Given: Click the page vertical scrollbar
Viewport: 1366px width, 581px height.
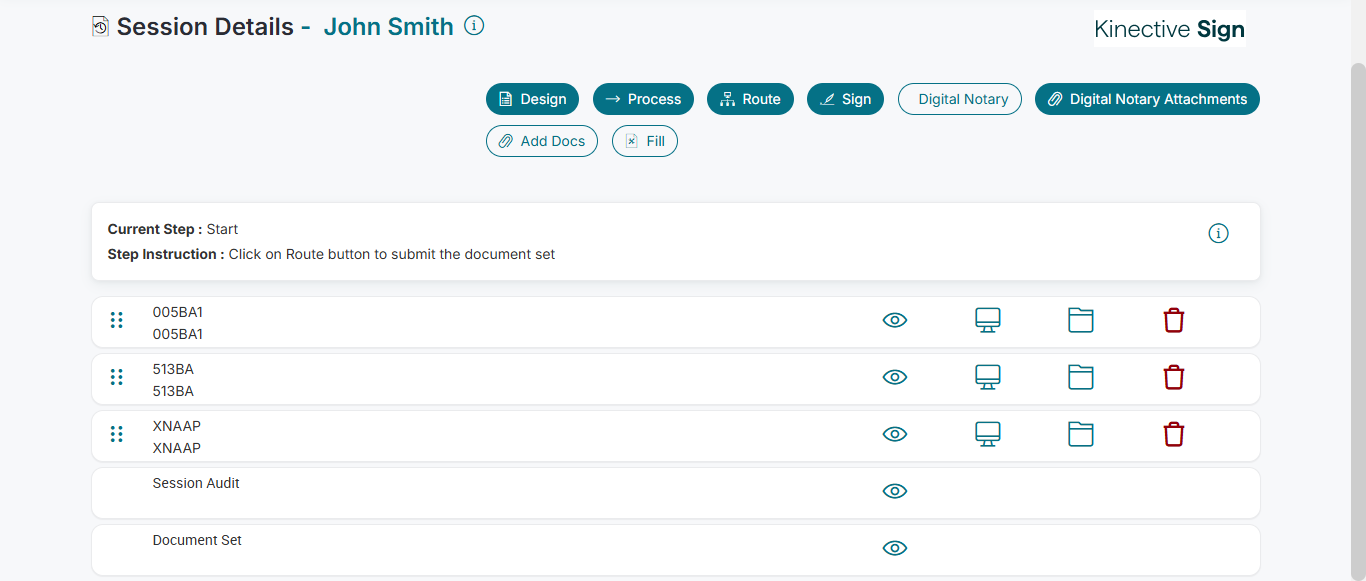Looking at the screenshot, I should pos(1358,300).
